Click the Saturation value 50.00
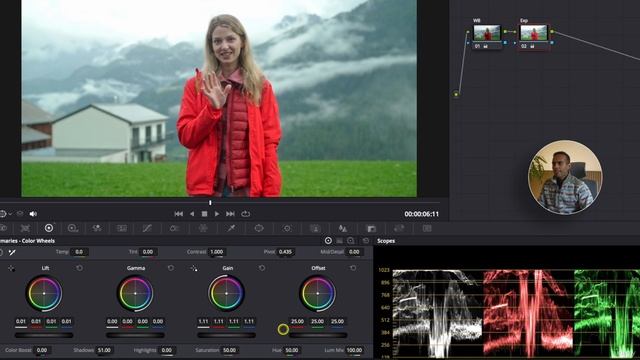The height and width of the screenshot is (360, 640). click(x=229, y=350)
